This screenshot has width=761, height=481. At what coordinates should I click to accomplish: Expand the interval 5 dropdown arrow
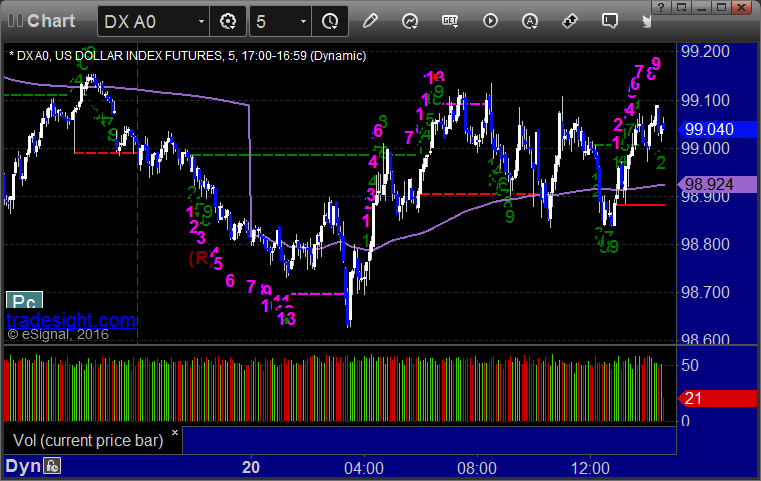point(303,21)
